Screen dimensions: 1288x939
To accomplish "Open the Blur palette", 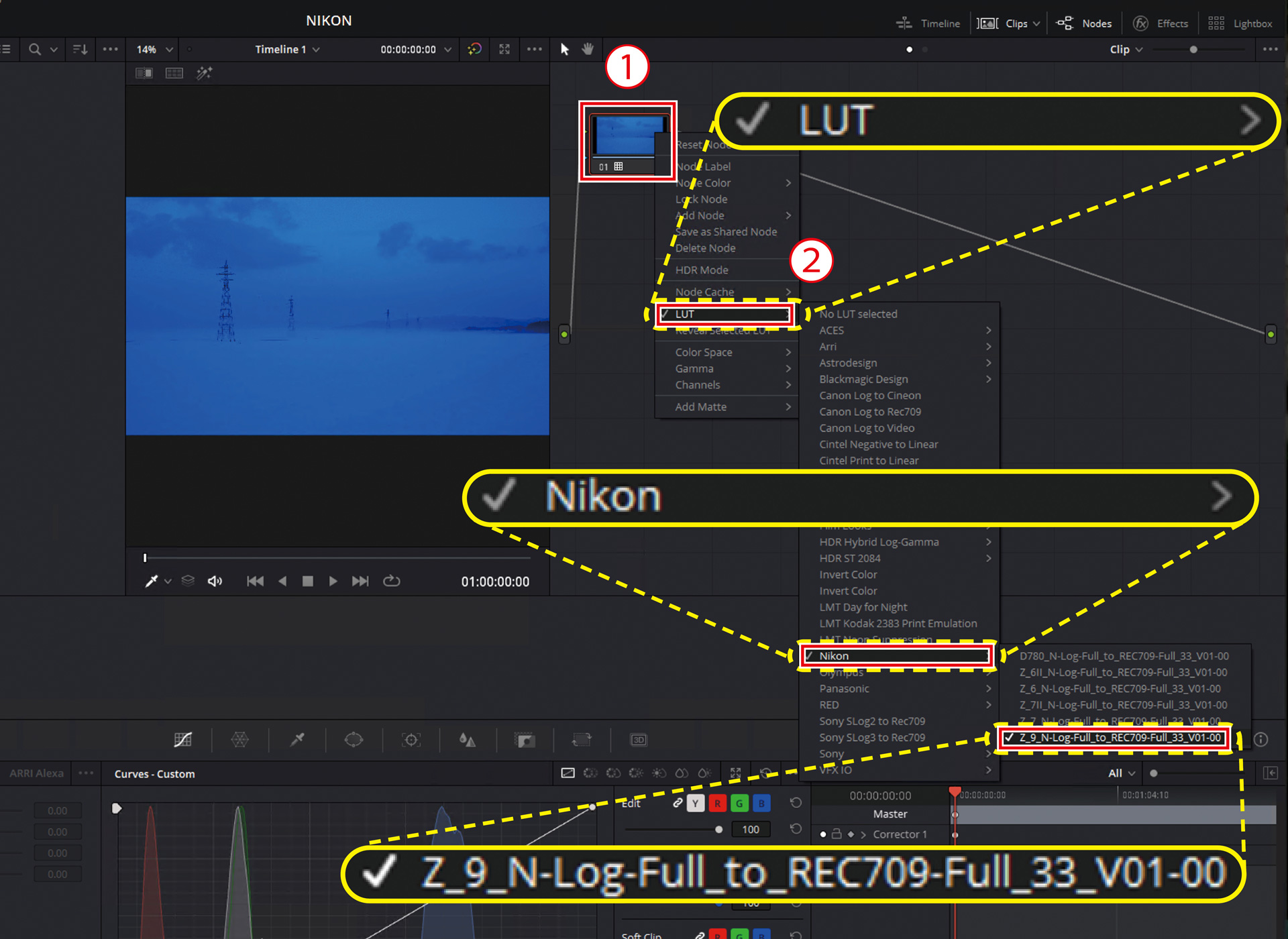I will click(x=468, y=739).
